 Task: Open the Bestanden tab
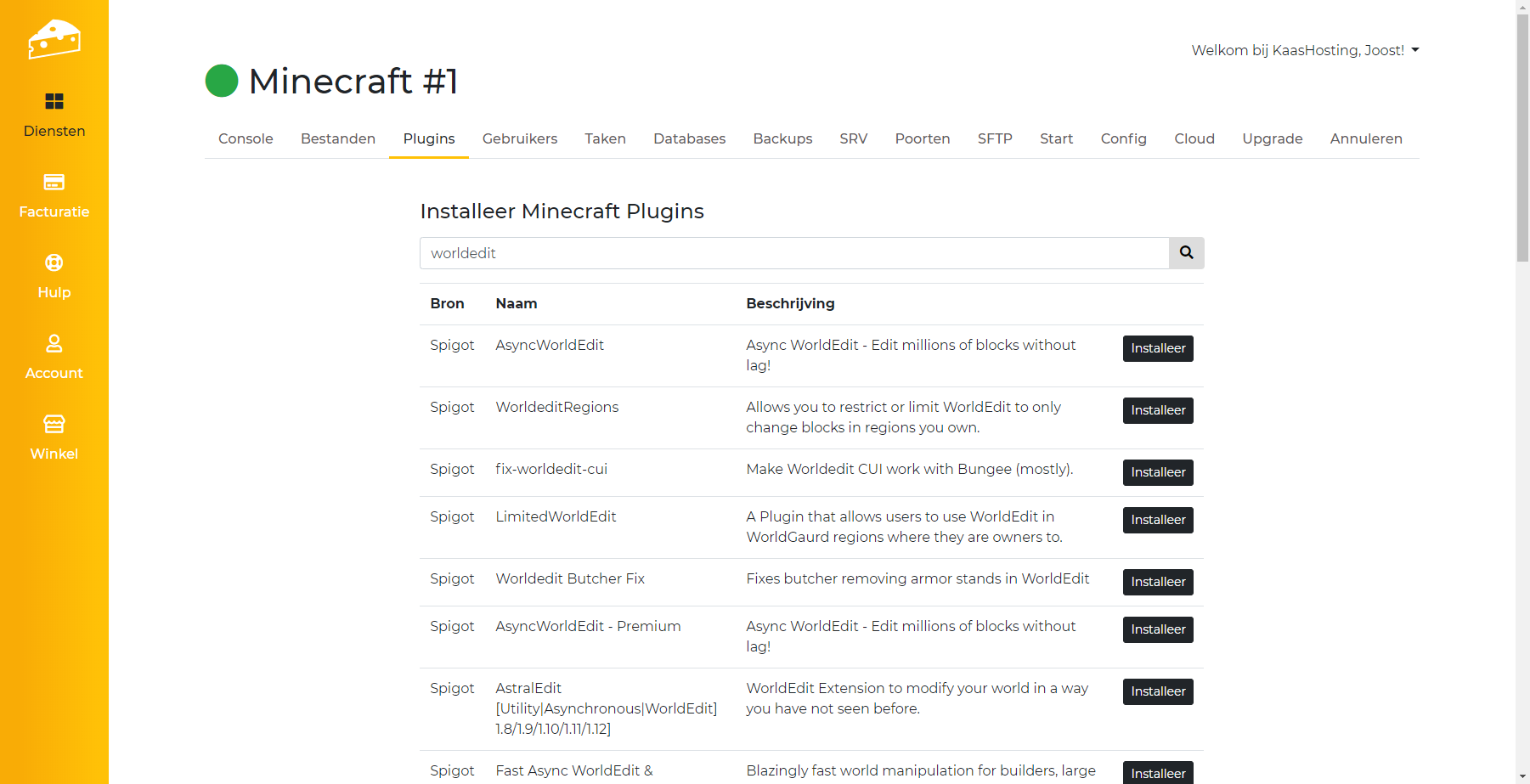[x=337, y=138]
